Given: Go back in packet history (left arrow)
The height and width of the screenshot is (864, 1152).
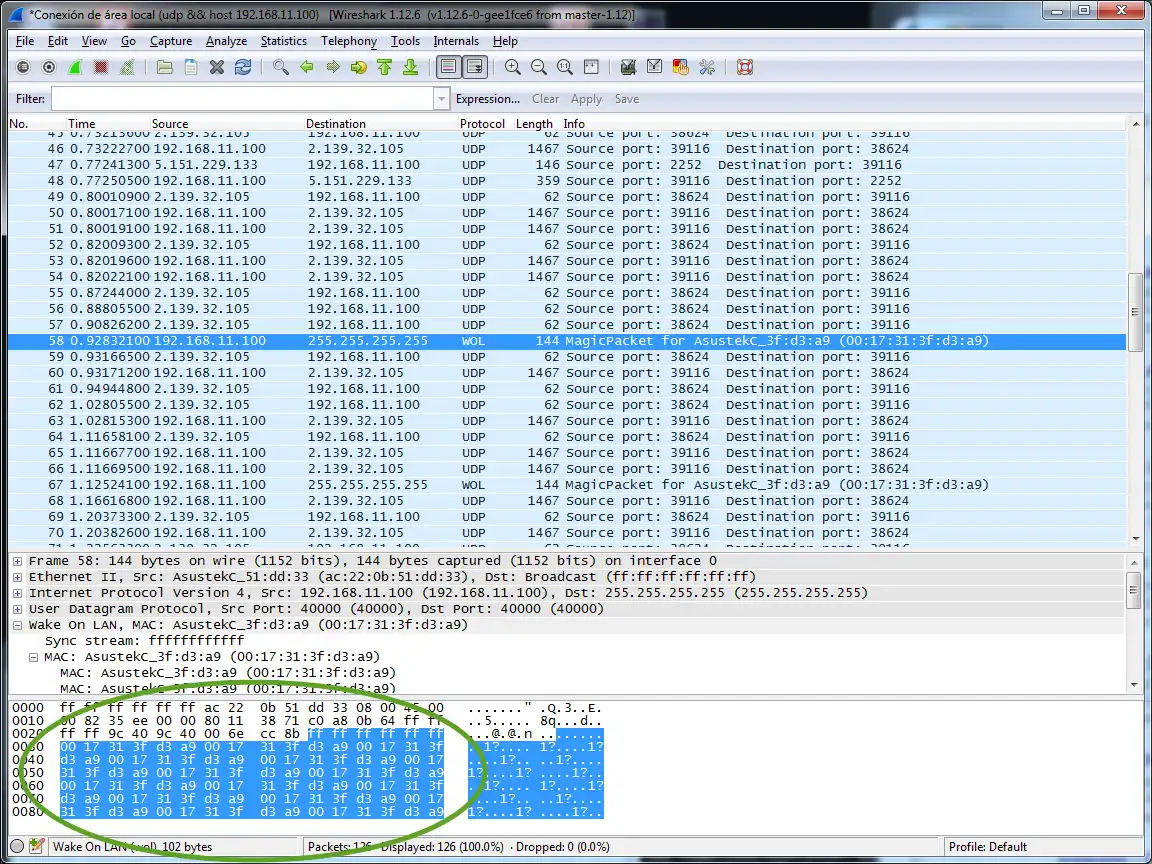Looking at the screenshot, I should click(x=306, y=68).
